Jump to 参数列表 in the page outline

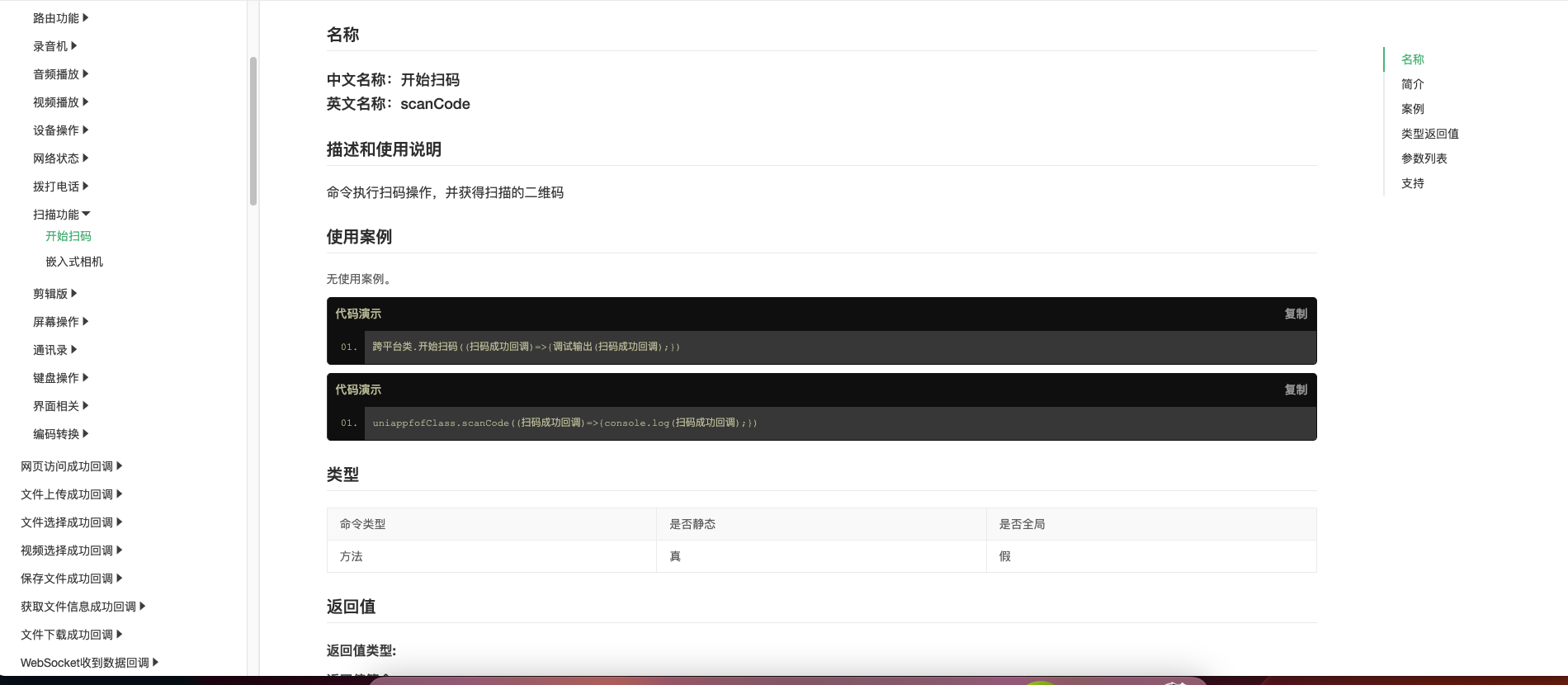(x=1424, y=158)
